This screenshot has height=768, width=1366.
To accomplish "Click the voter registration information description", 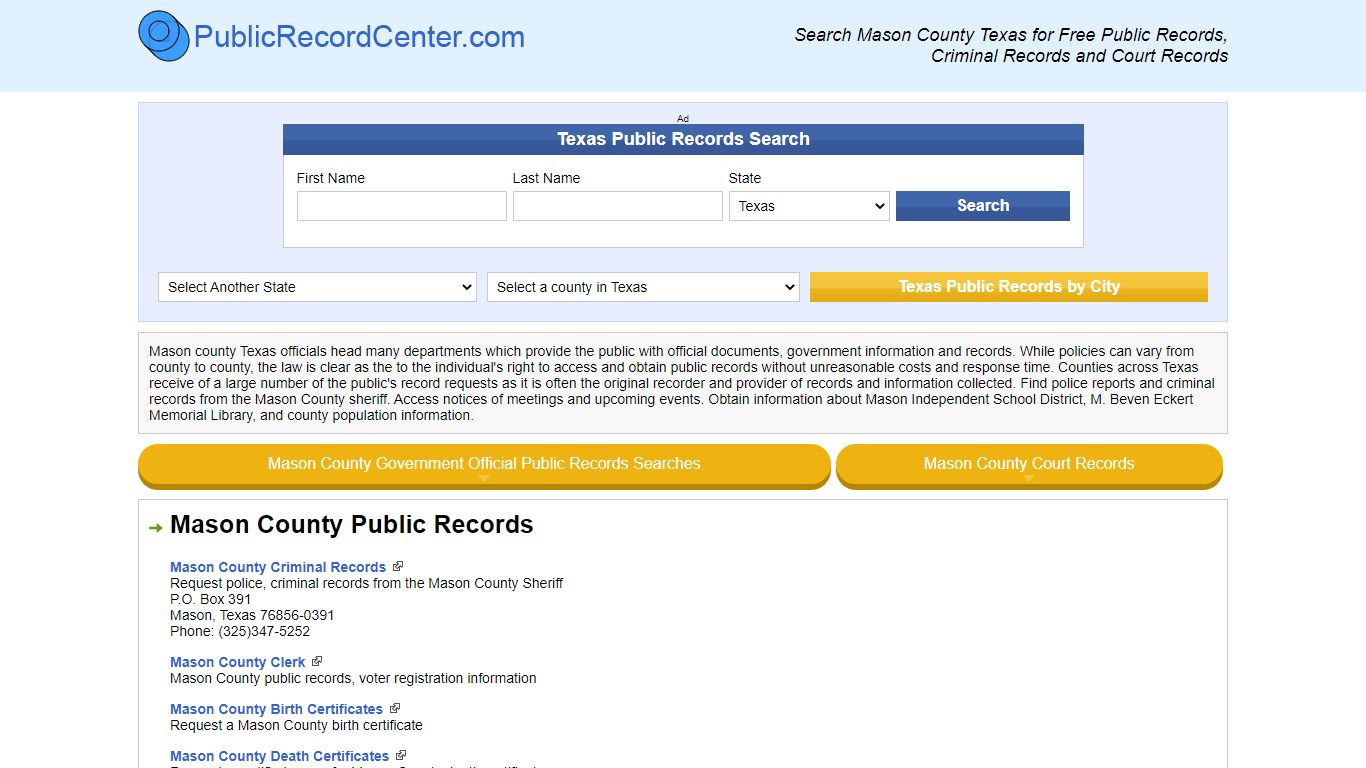I will click(353, 678).
